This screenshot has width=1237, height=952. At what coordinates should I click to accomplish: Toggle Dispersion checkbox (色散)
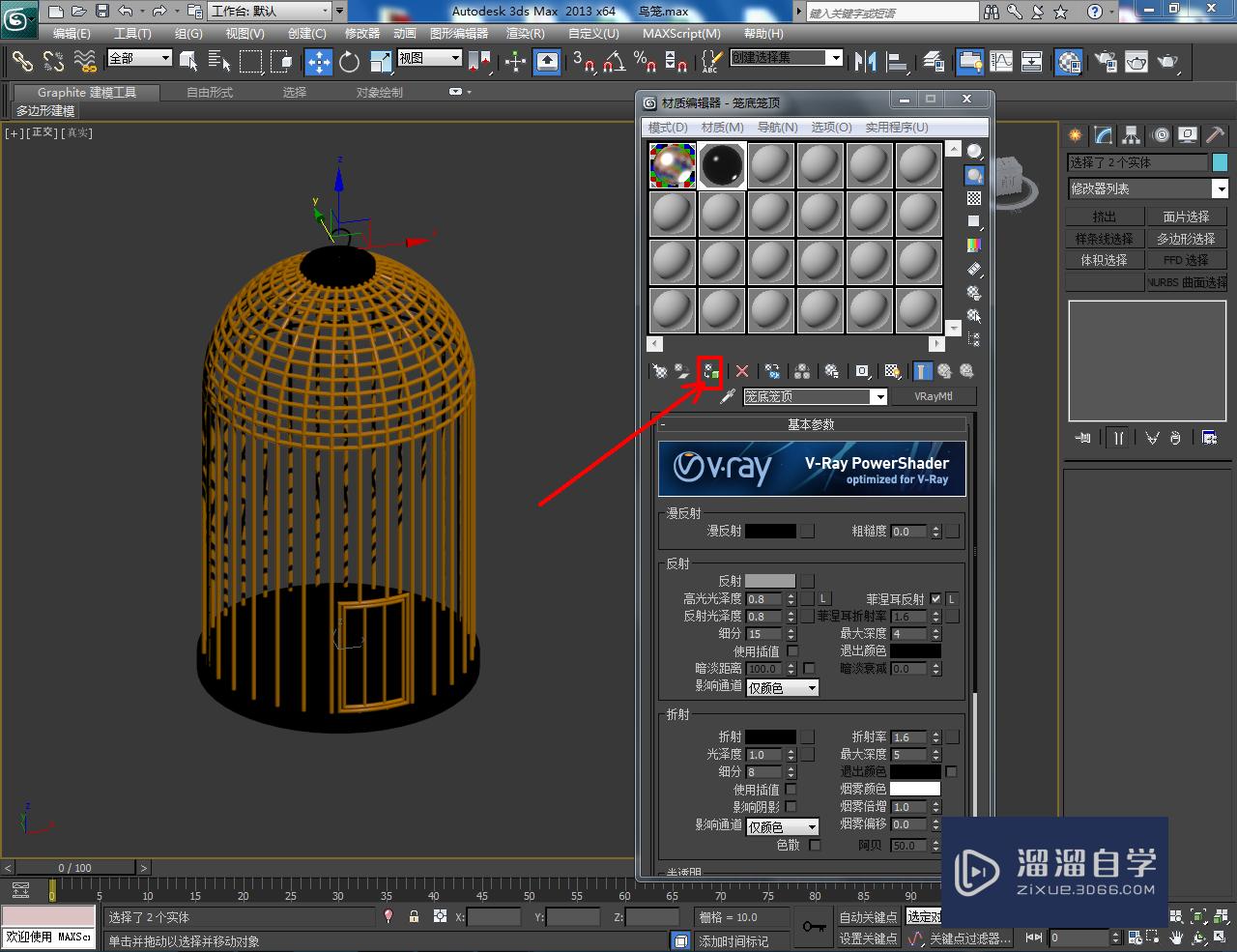pyautogui.click(x=814, y=845)
